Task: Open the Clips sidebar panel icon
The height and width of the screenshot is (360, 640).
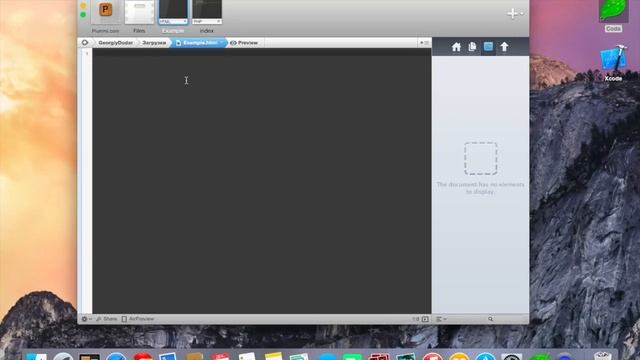Action: tap(472, 47)
